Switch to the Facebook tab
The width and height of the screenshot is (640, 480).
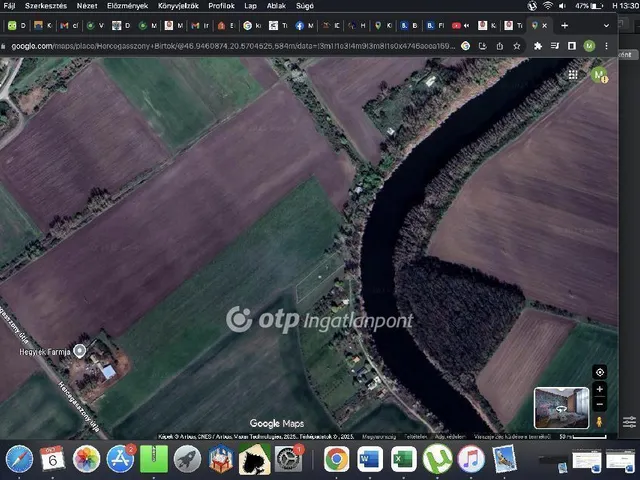303,26
